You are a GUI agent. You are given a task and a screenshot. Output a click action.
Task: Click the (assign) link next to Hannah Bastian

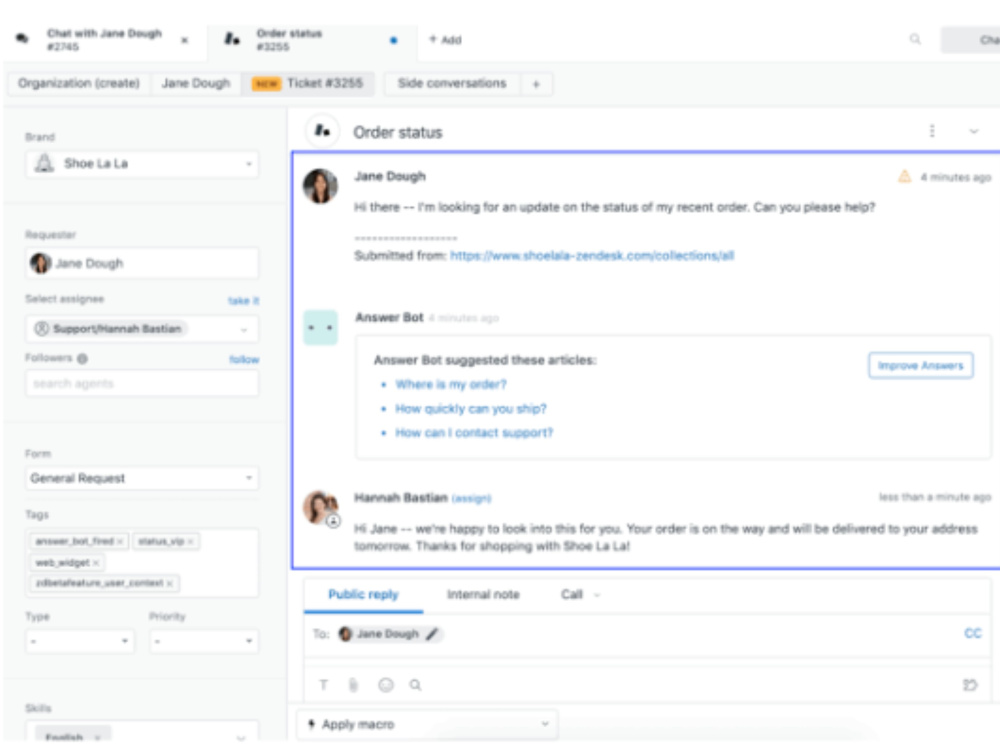(471, 498)
